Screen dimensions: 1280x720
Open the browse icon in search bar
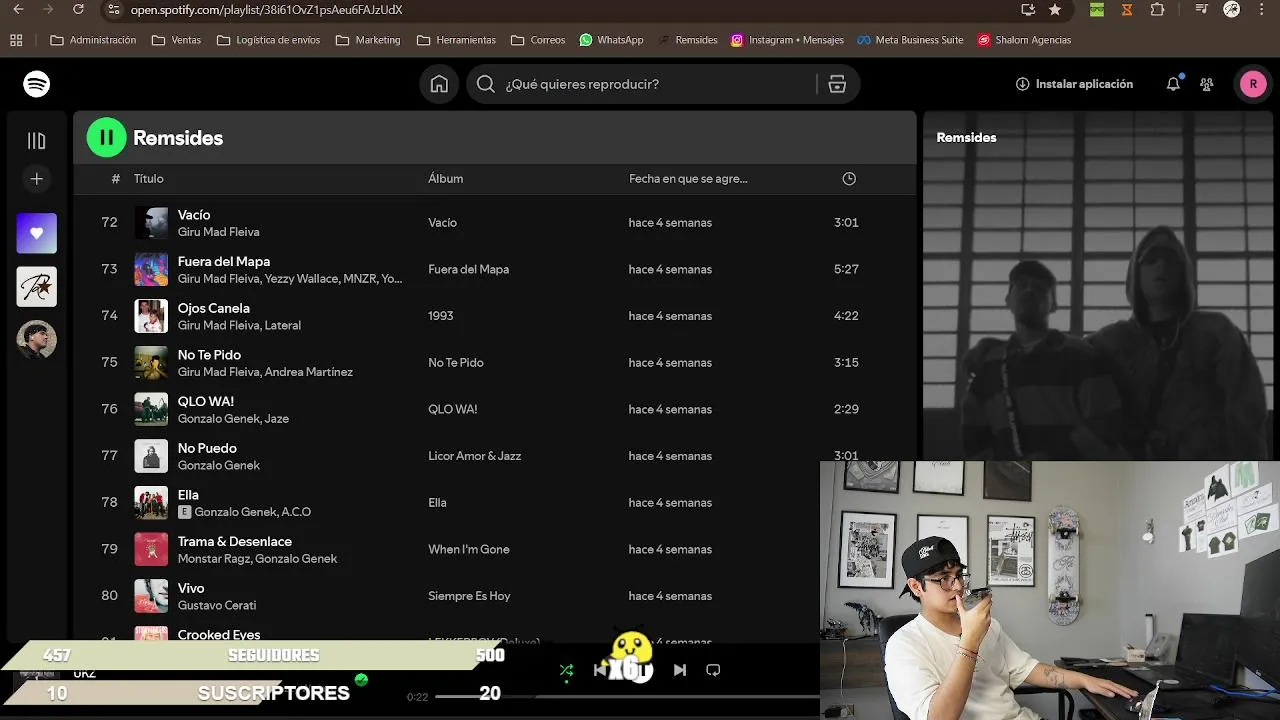pos(837,84)
